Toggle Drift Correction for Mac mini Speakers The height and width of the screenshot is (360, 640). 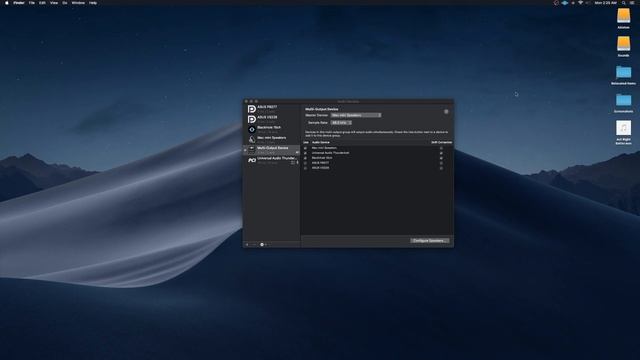point(441,148)
